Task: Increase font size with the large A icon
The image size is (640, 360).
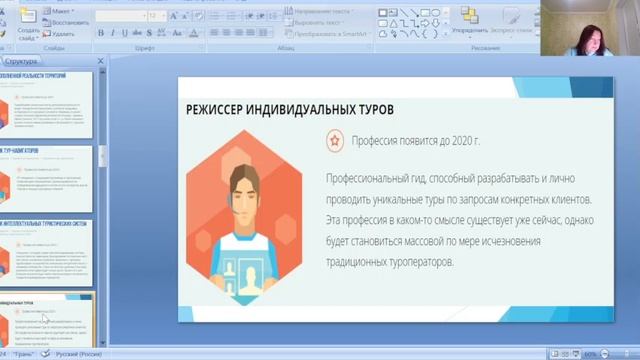Action: coord(173,16)
